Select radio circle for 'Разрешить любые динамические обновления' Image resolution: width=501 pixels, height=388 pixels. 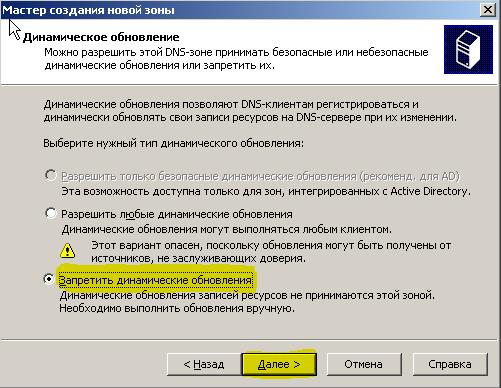coord(50,213)
